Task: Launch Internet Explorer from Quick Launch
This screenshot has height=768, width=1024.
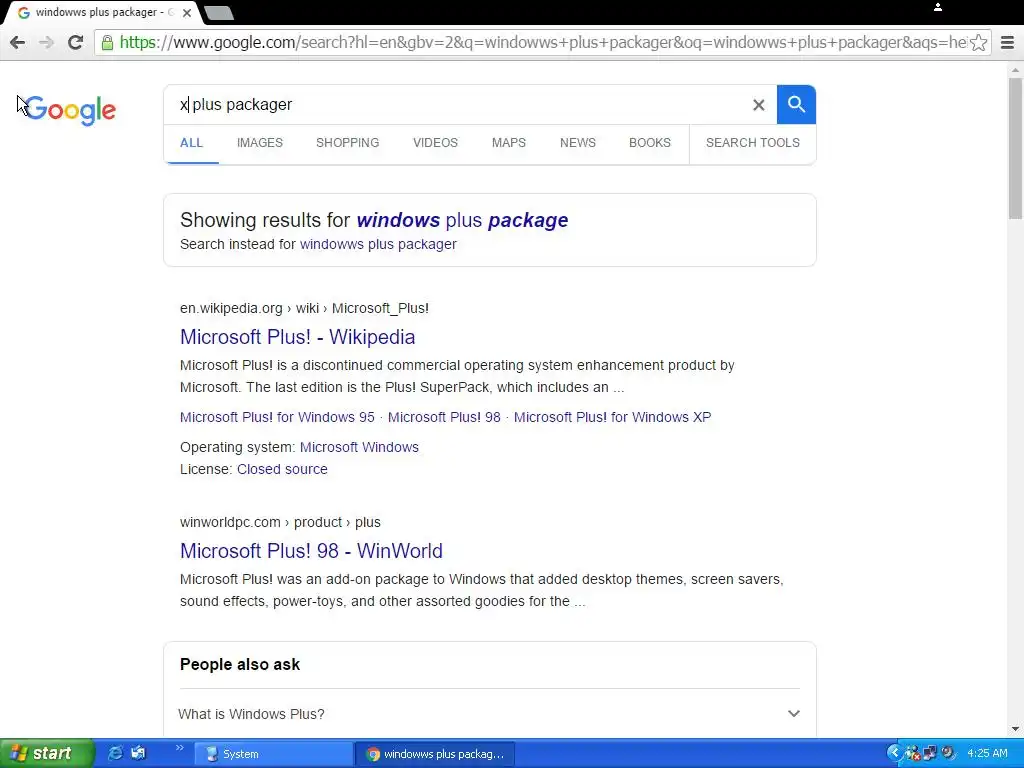Action: click(x=116, y=754)
